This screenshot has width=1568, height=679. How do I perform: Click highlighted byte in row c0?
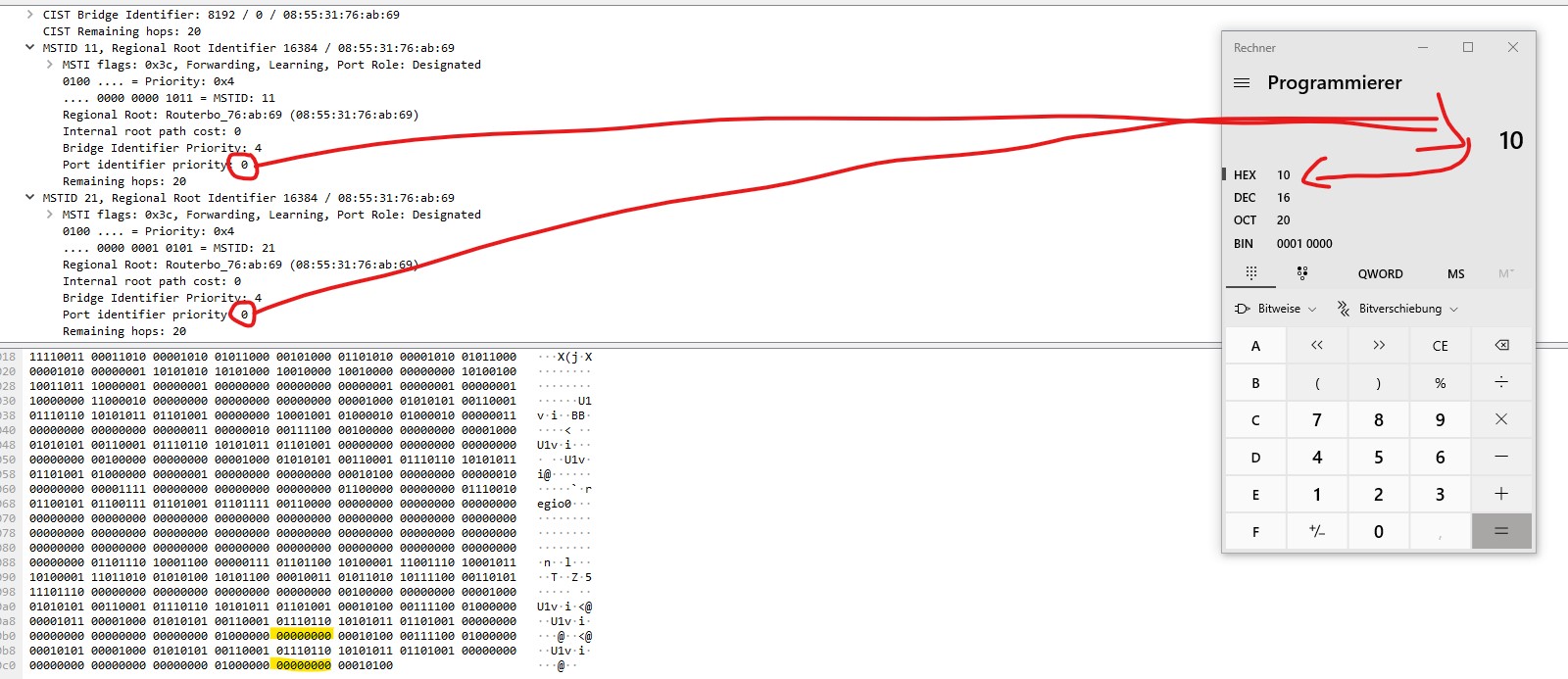pos(303,665)
